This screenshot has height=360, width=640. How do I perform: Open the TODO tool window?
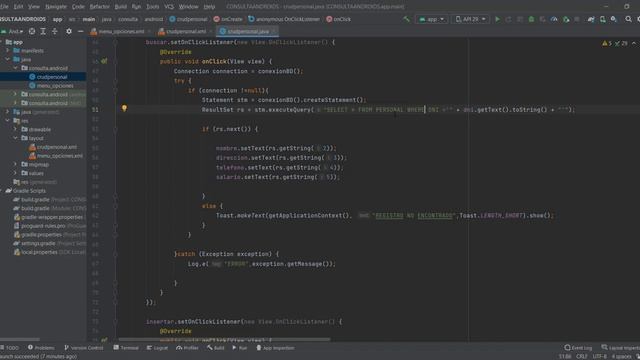(10, 348)
